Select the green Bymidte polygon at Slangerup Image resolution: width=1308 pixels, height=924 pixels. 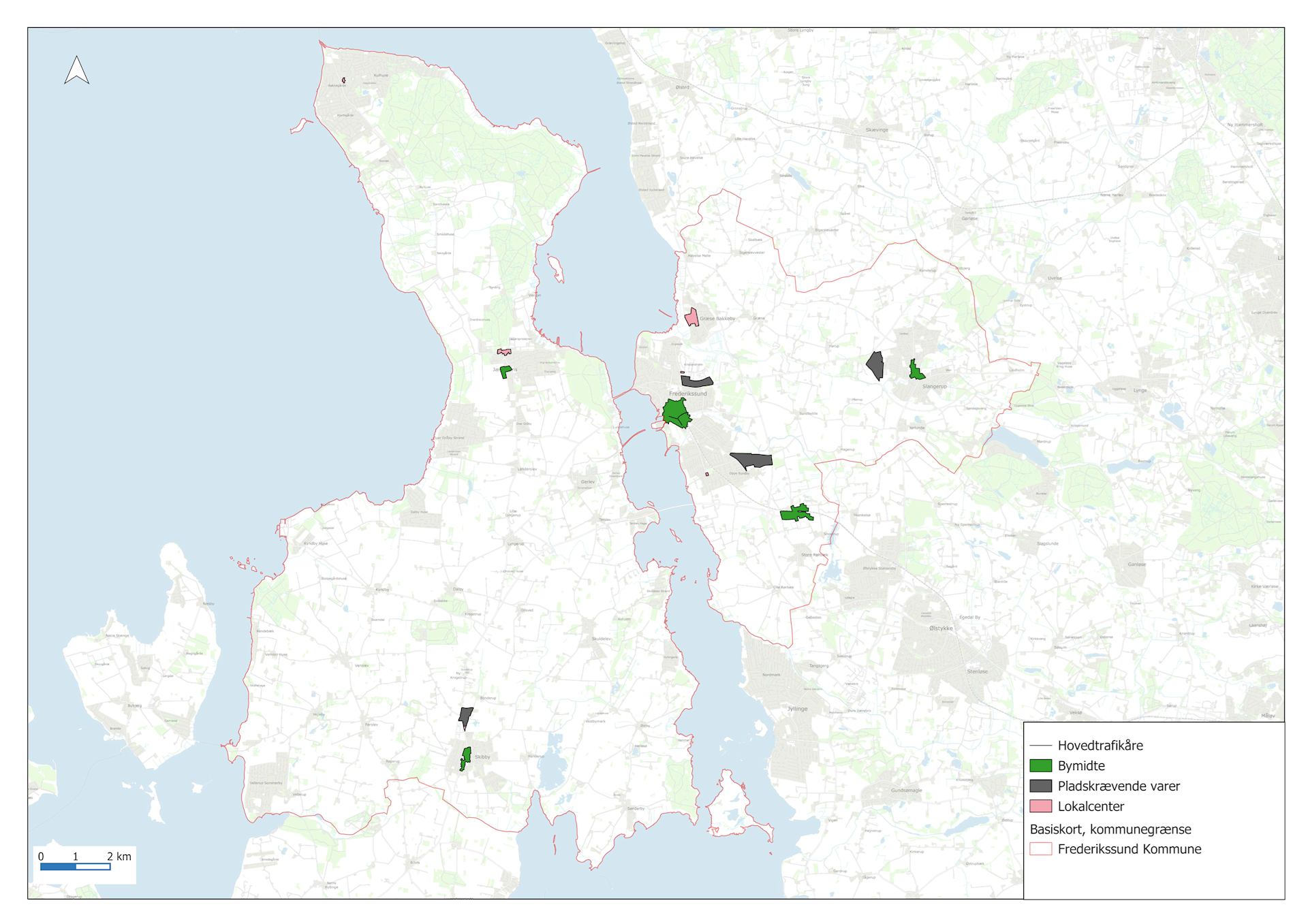coord(916,372)
